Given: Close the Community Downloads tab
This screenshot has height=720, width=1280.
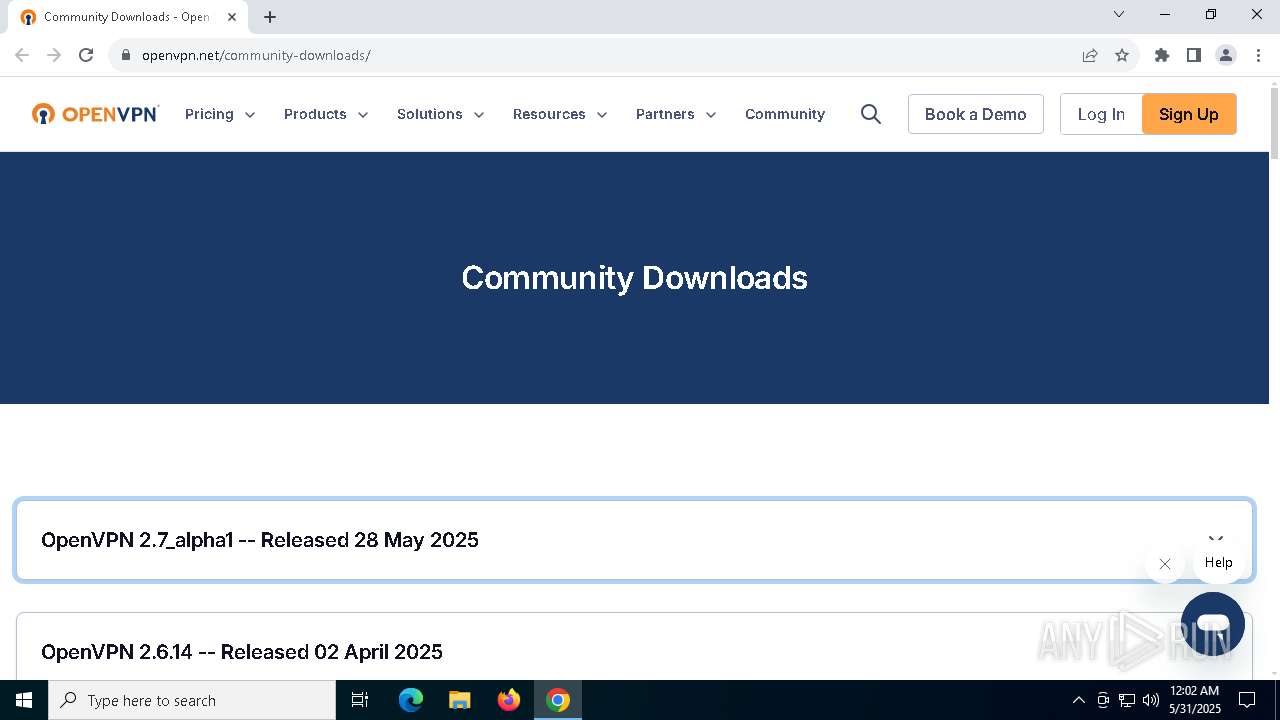Looking at the screenshot, I should (x=232, y=17).
